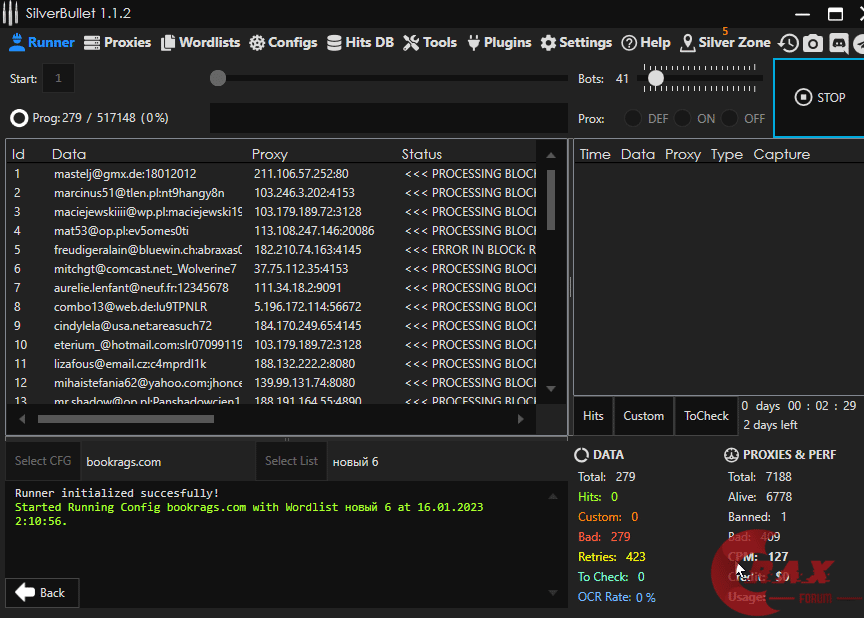Click the Bots count slider handle

coord(655,78)
